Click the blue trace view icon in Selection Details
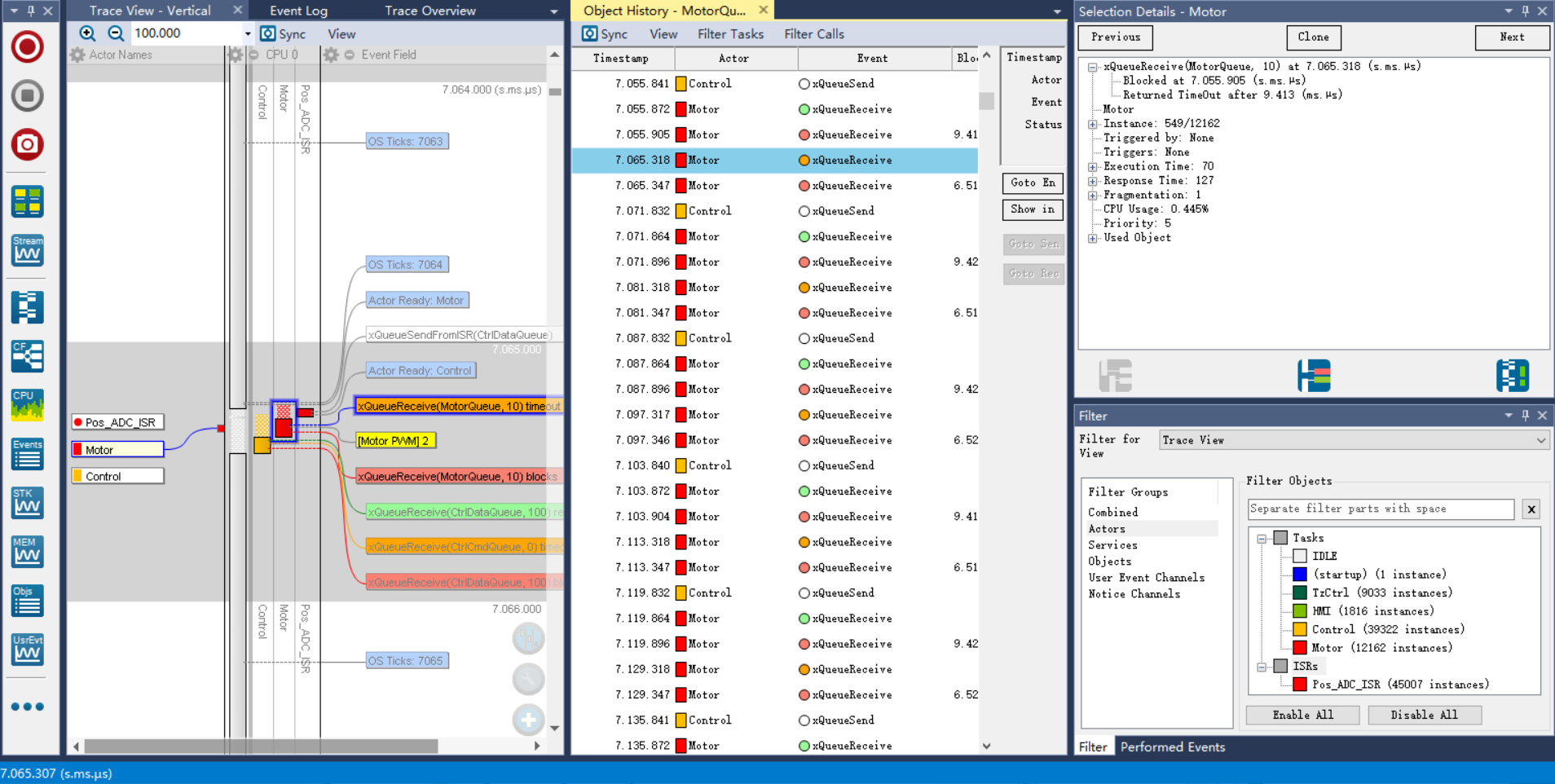The image size is (1555, 784). click(x=1314, y=376)
